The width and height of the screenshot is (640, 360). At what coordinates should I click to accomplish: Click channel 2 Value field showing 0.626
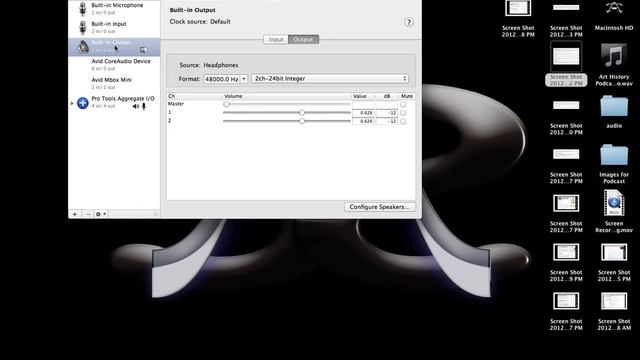point(363,121)
